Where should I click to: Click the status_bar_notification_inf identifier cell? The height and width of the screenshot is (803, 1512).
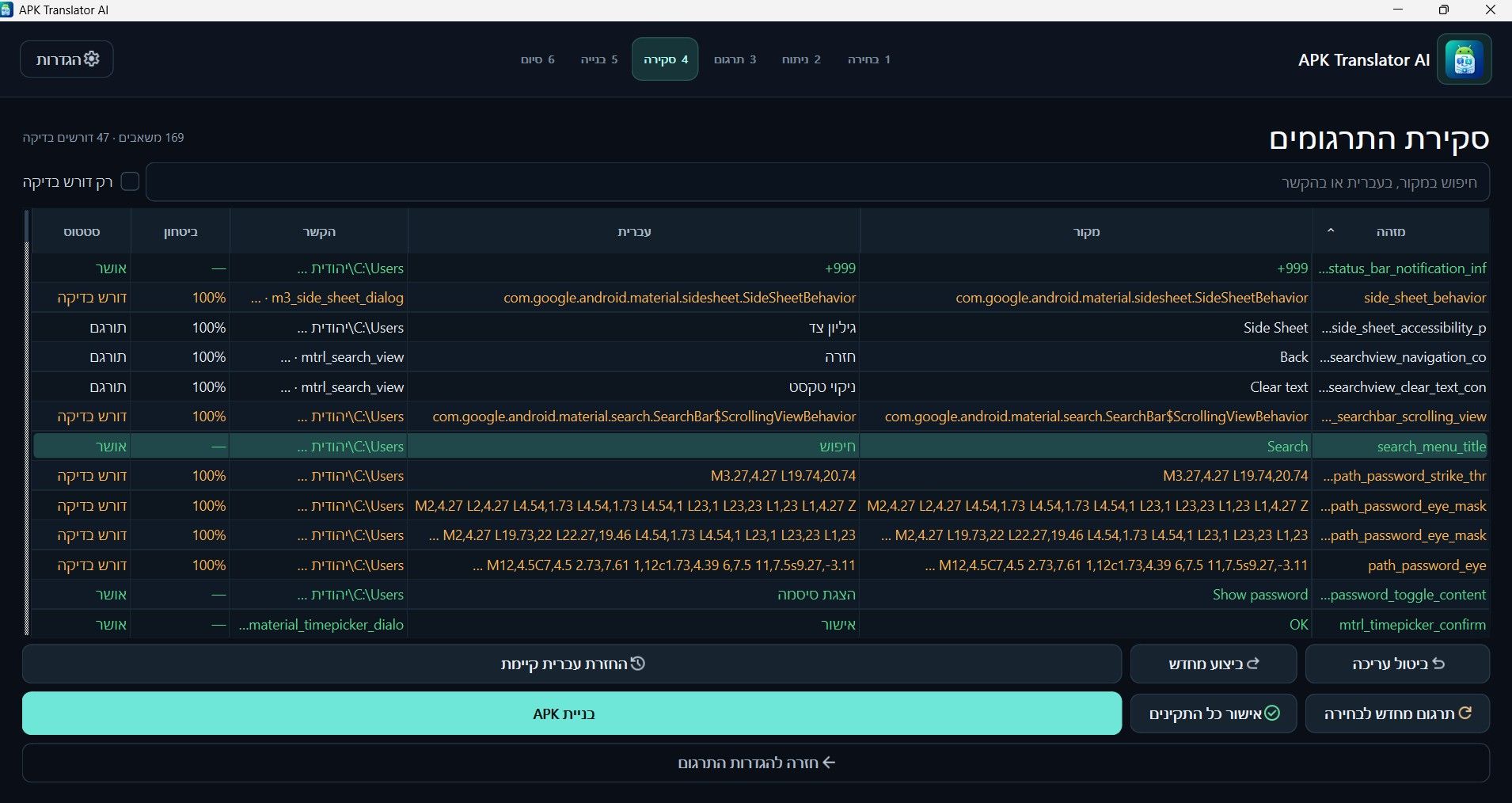click(1402, 268)
